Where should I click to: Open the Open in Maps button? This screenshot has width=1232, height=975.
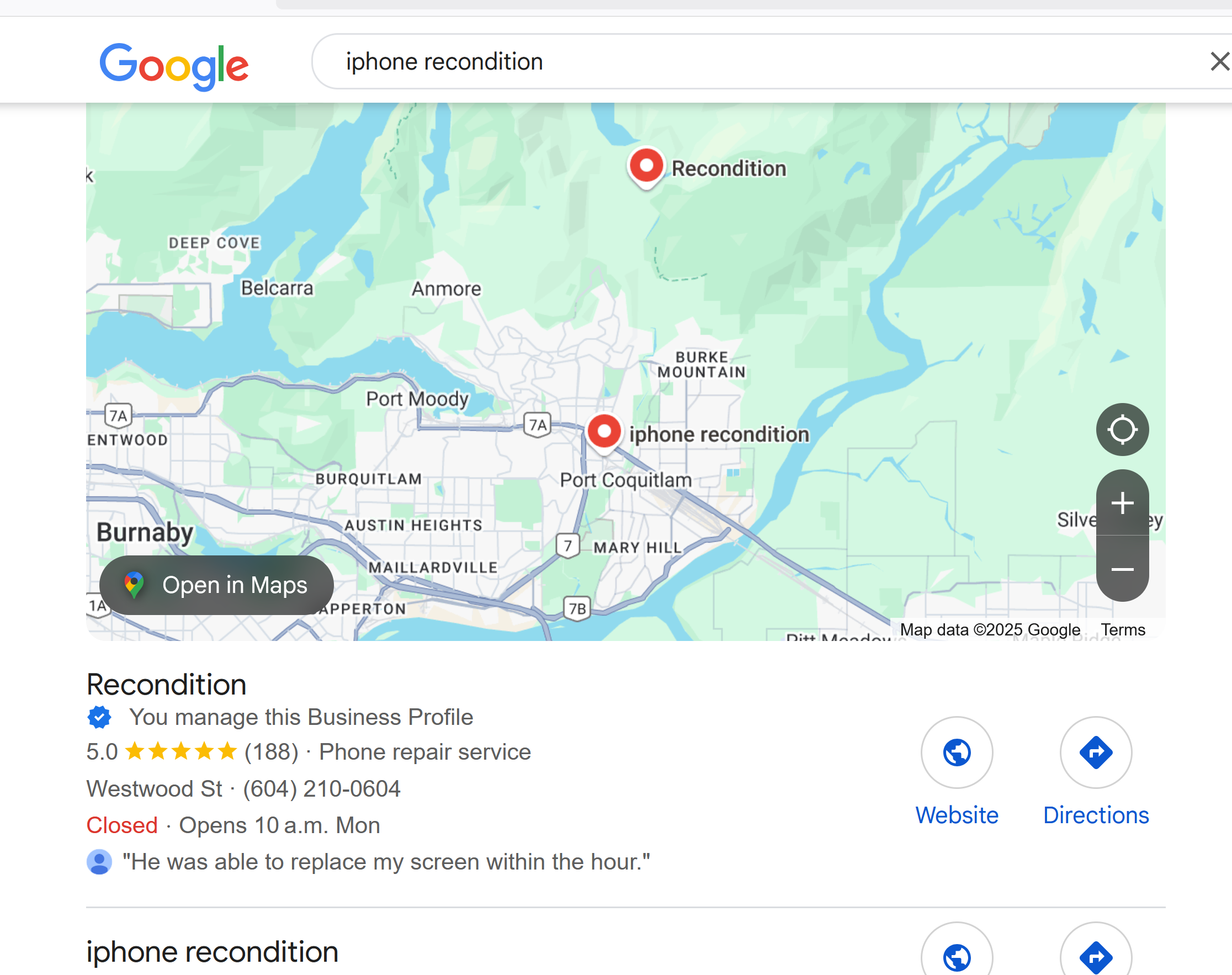pyautogui.click(x=216, y=585)
